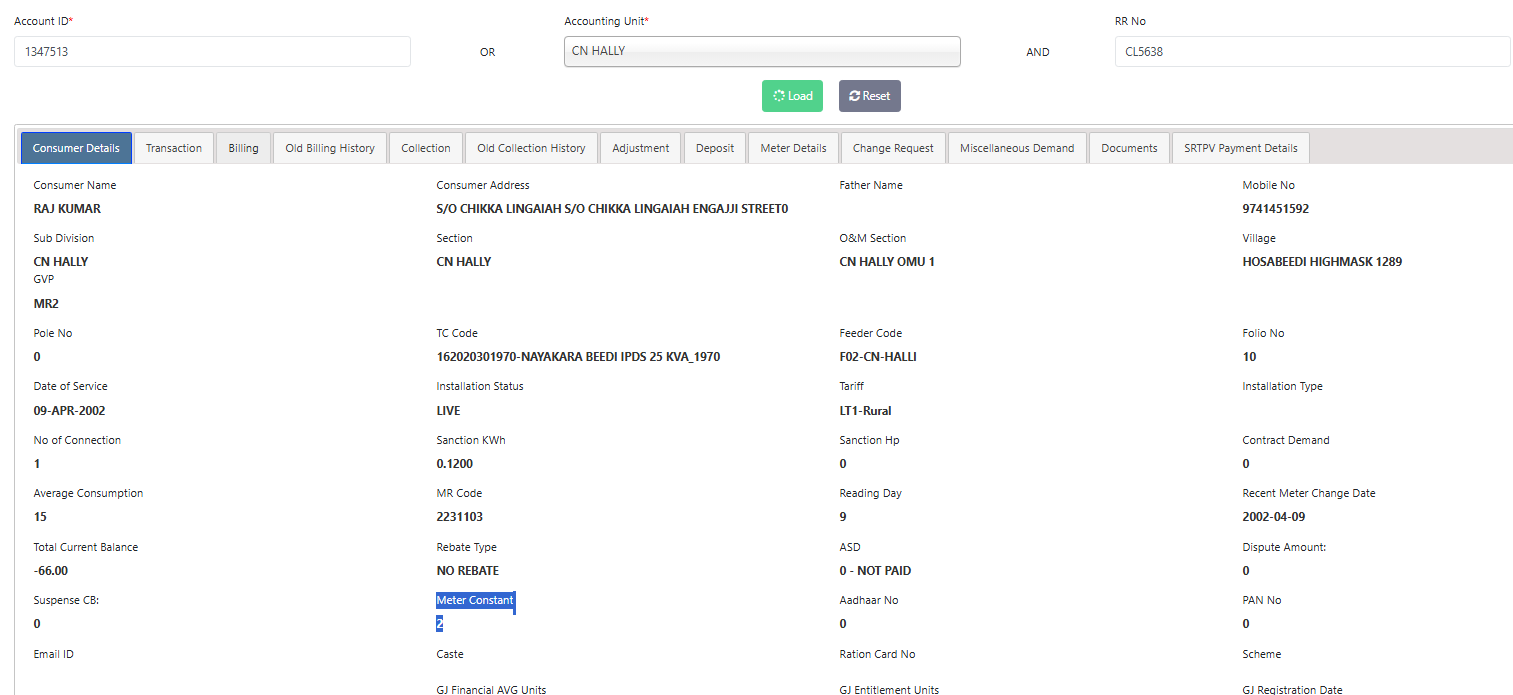Image resolution: width=1513 pixels, height=695 pixels.
Task: Switch to the Transaction tab
Action: click(x=174, y=148)
